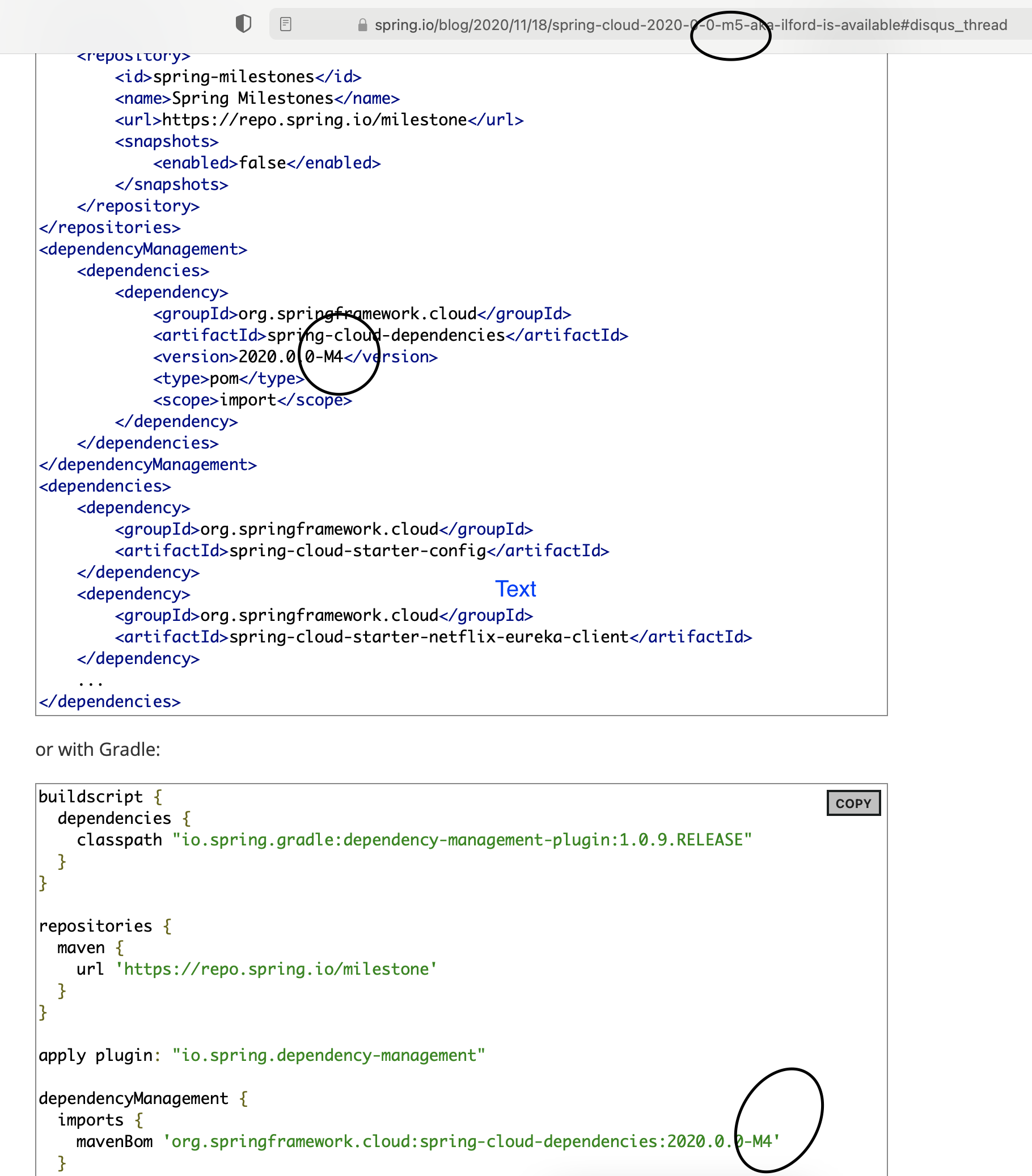Click the COPY button on Gradle snippet
Image resolution: width=1032 pixels, height=1176 pixels.
pos(853,802)
